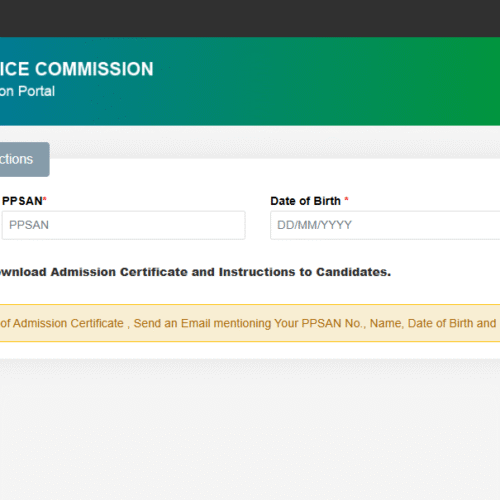
Task: Focus the PPSAN input field
Action: [124, 225]
